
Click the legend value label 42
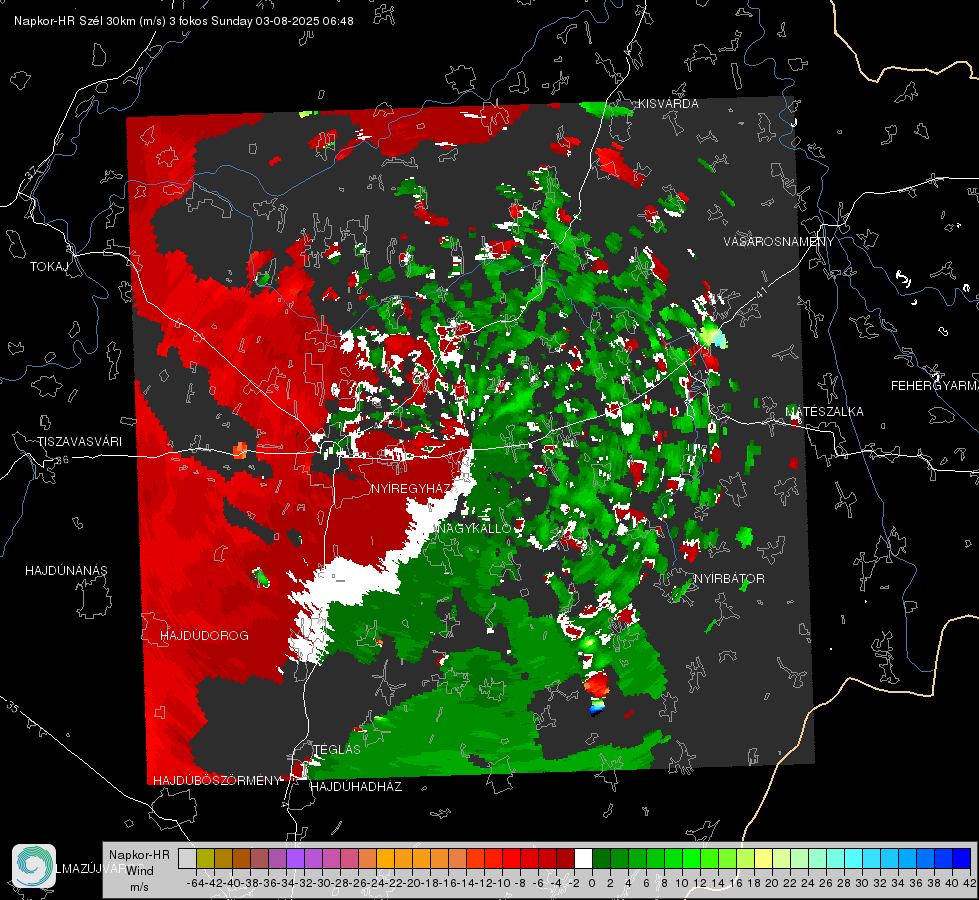[x=970, y=883]
